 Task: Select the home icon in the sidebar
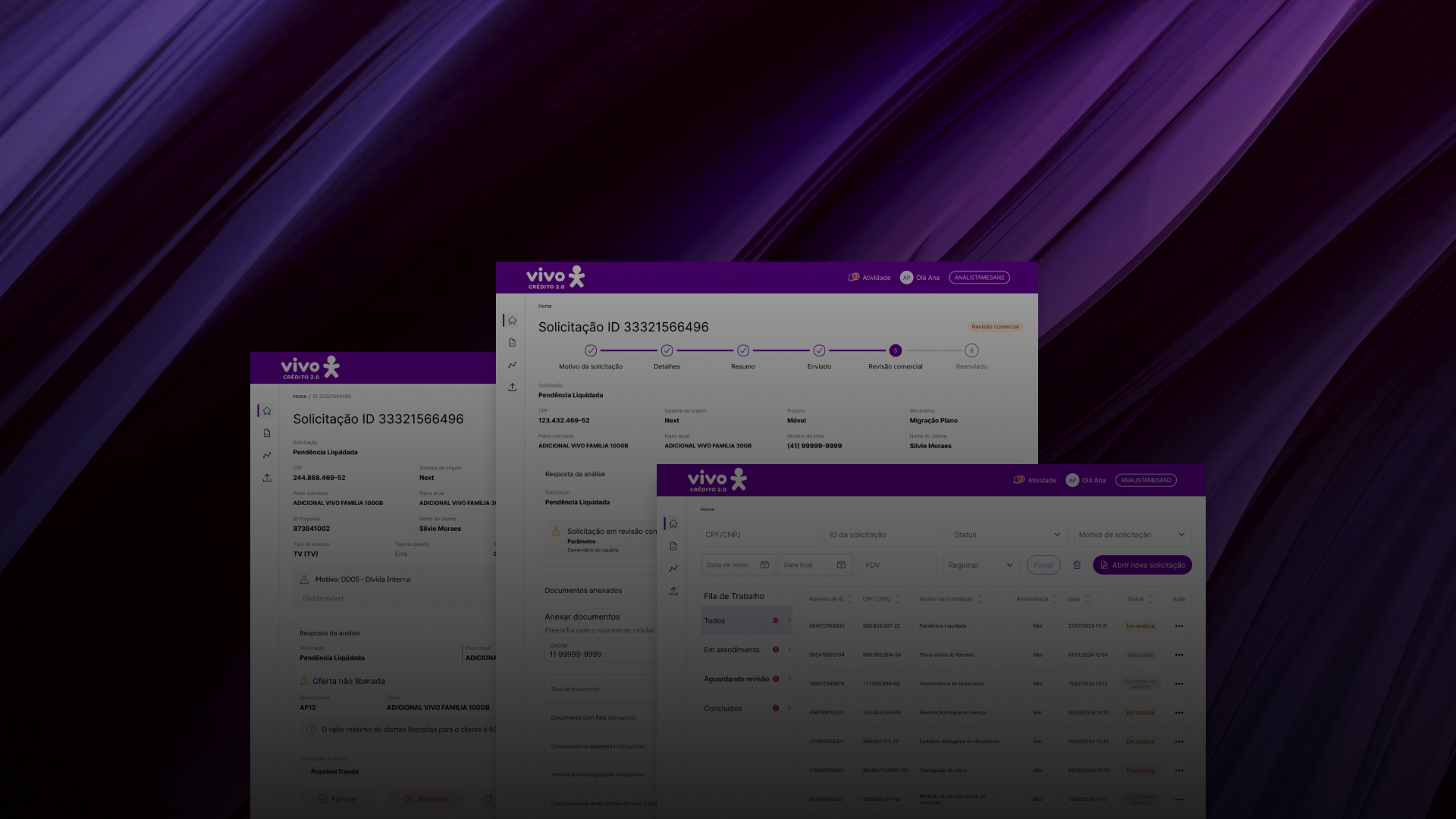(673, 523)
